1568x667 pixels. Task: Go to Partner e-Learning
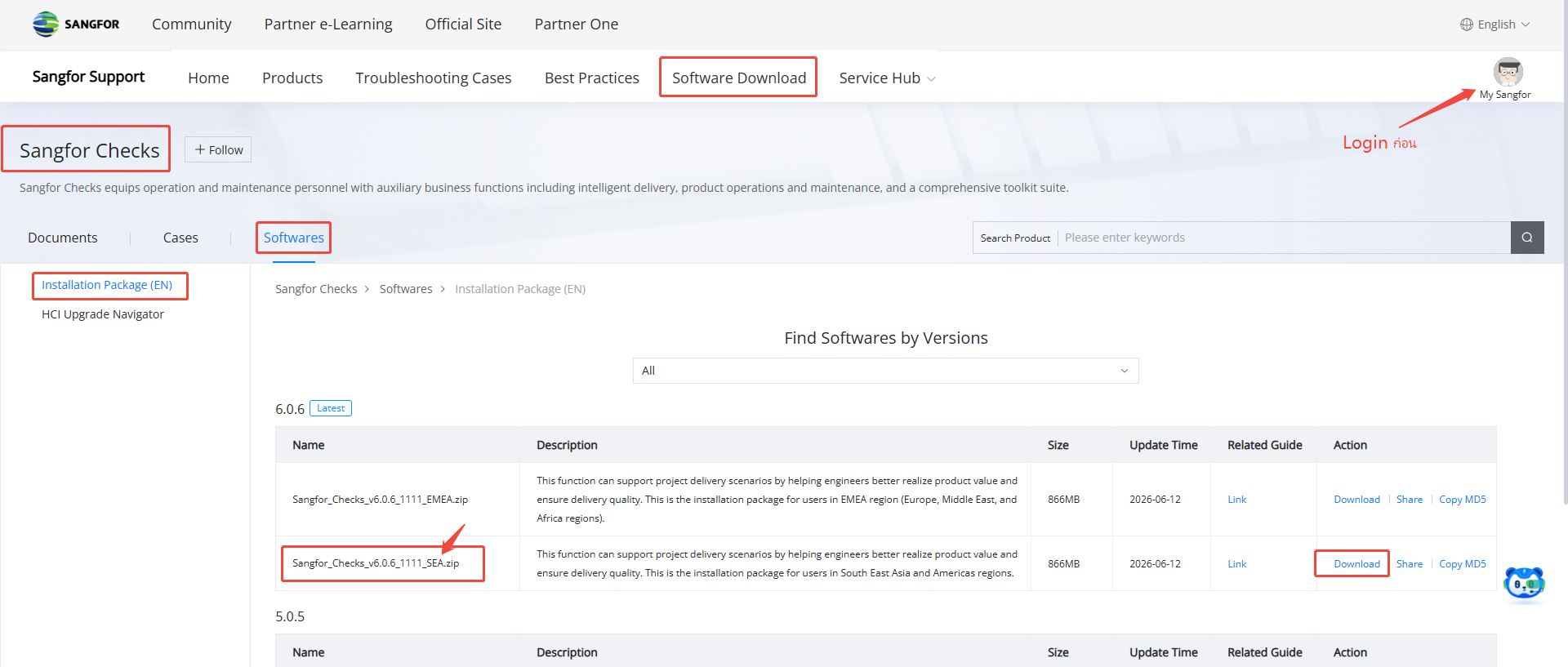click(x=328, y=24)
